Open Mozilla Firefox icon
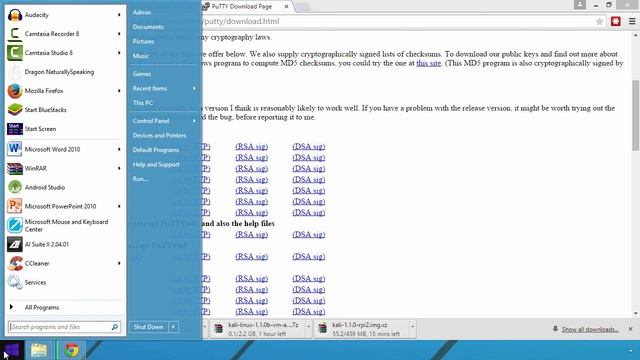The height and width of the screenshot is (360, 640). coord(15,91)
